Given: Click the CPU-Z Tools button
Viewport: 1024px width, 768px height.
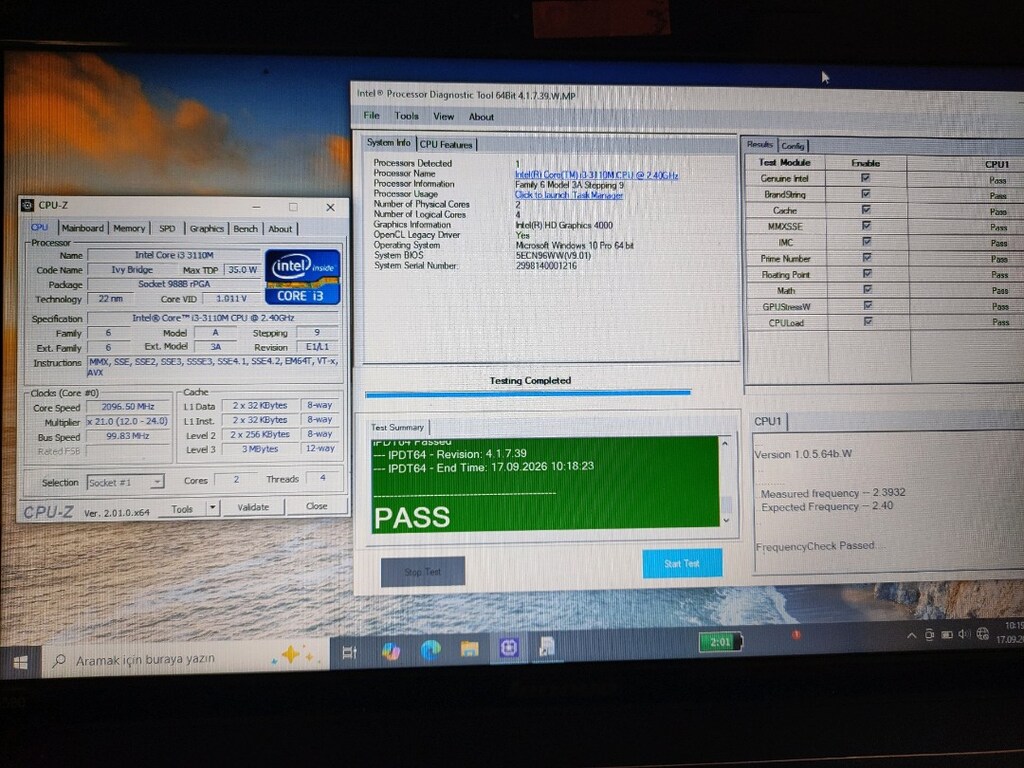Looking at the screenshot, I should pyautogui.click(x=182, y=509).
